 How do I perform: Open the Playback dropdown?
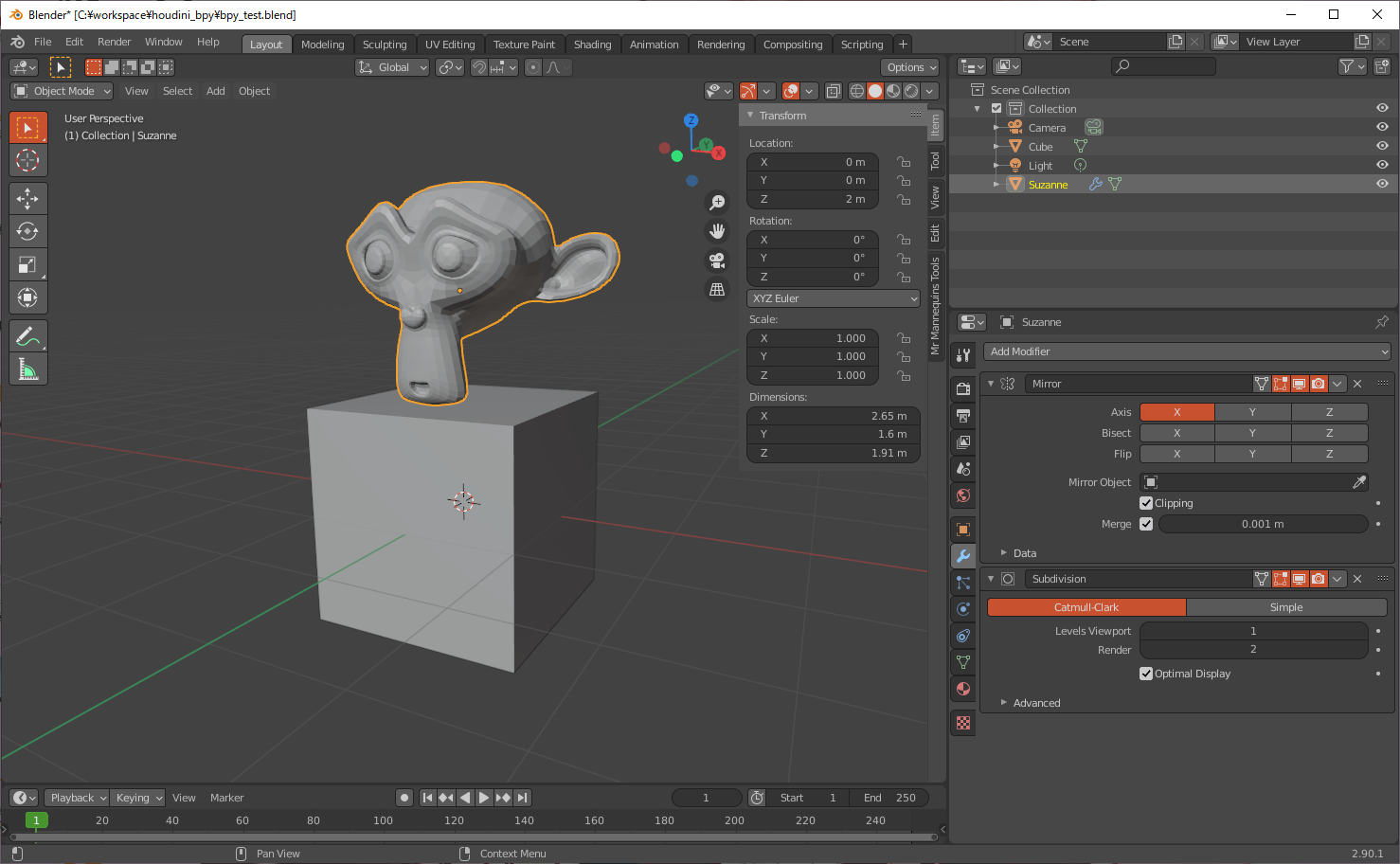tap(77, 798)
